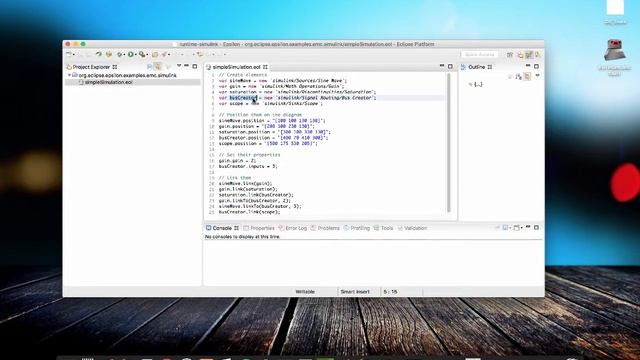Click the 'var sineWave' line in the editor
Image resolution: width=640 pixels, height=360 pixels.
282,81
